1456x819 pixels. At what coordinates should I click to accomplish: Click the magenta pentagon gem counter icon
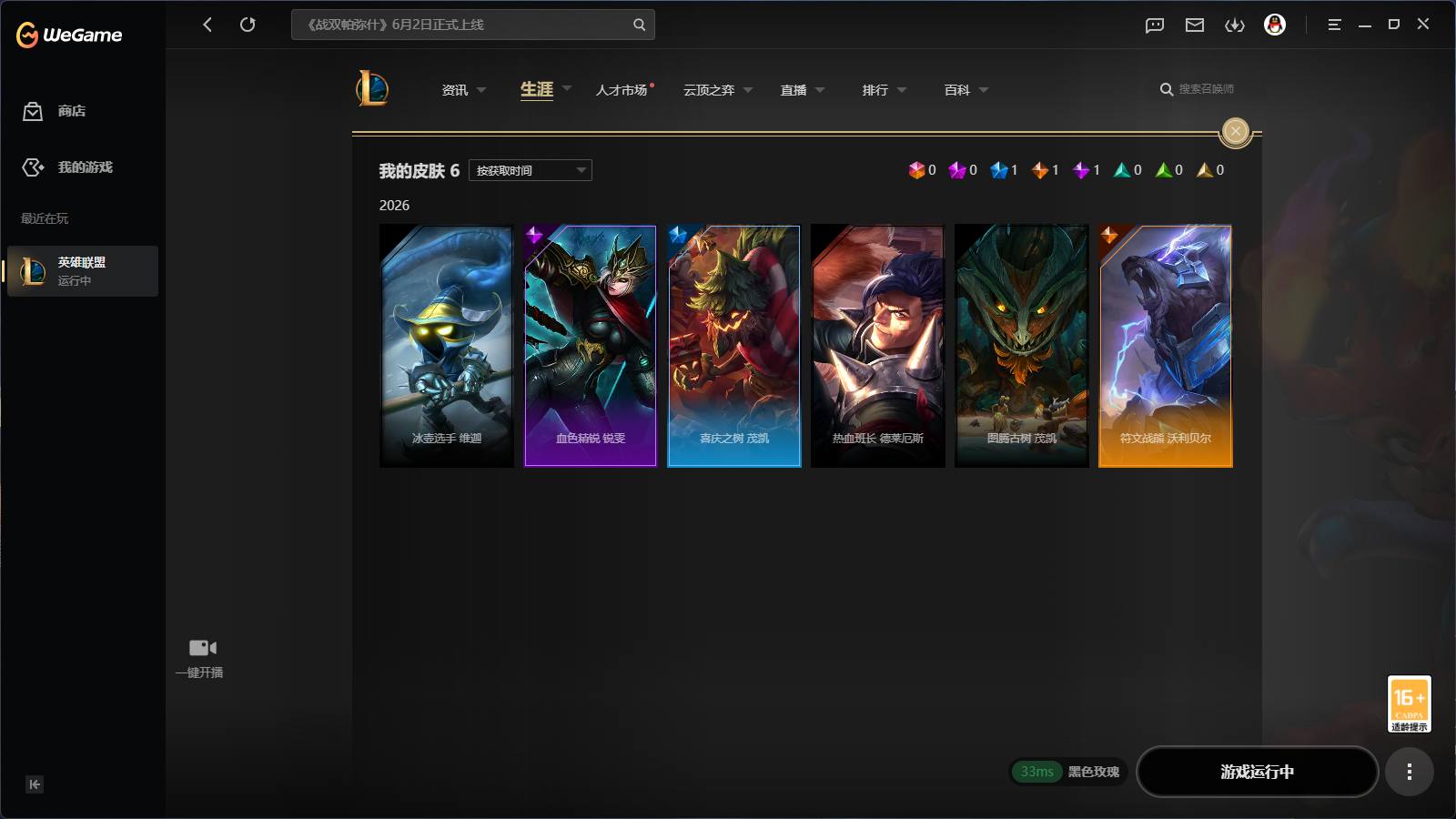957,170
